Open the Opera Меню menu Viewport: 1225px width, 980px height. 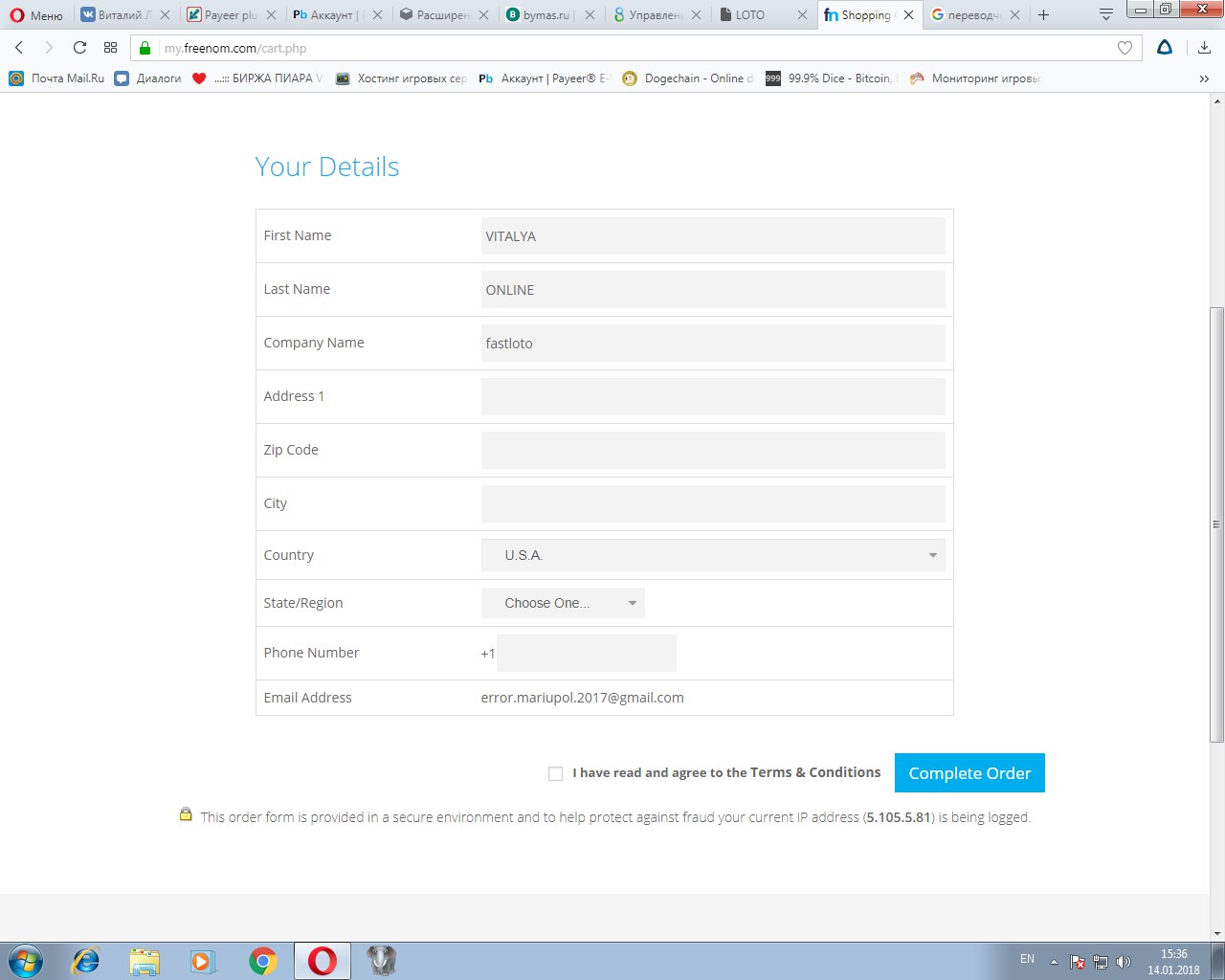click(x=36, y=15)
